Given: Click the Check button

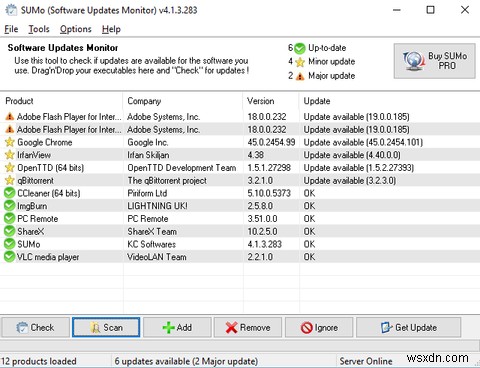Looking at the screenshot, I should tap(36, 327).
